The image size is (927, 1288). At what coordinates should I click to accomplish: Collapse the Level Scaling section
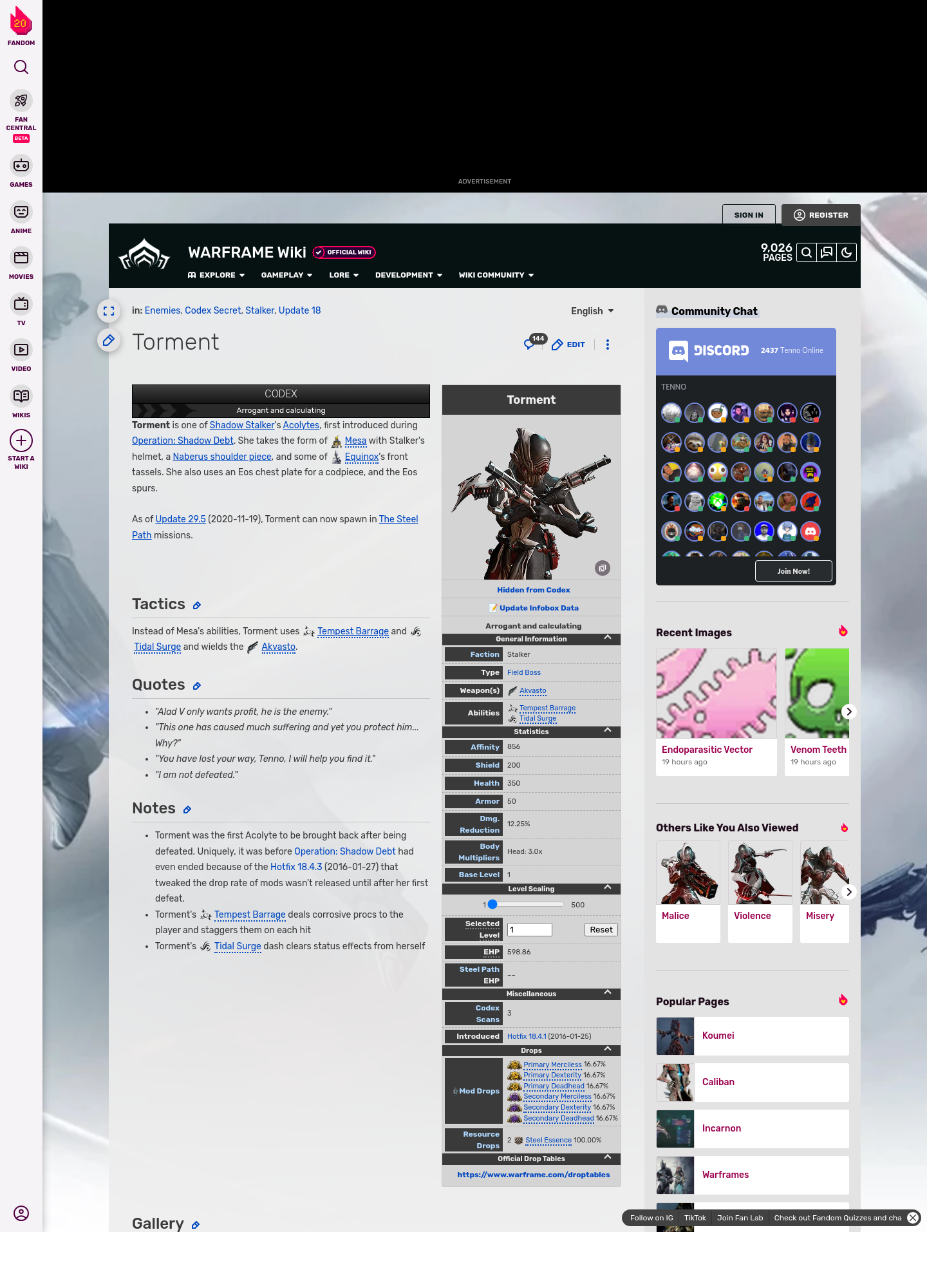(x=608, y=887)
